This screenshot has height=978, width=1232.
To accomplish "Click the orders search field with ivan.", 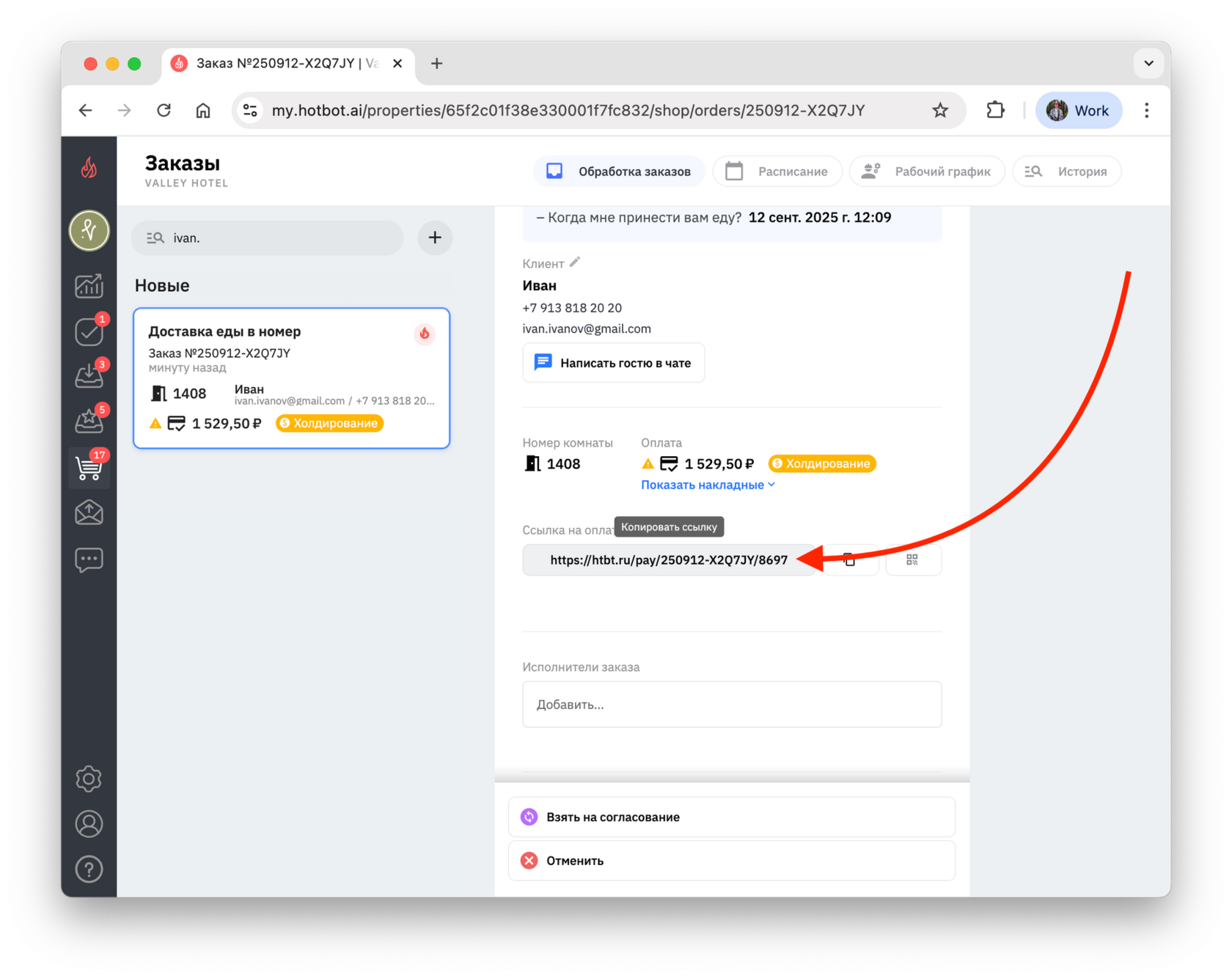I will 268,238.
